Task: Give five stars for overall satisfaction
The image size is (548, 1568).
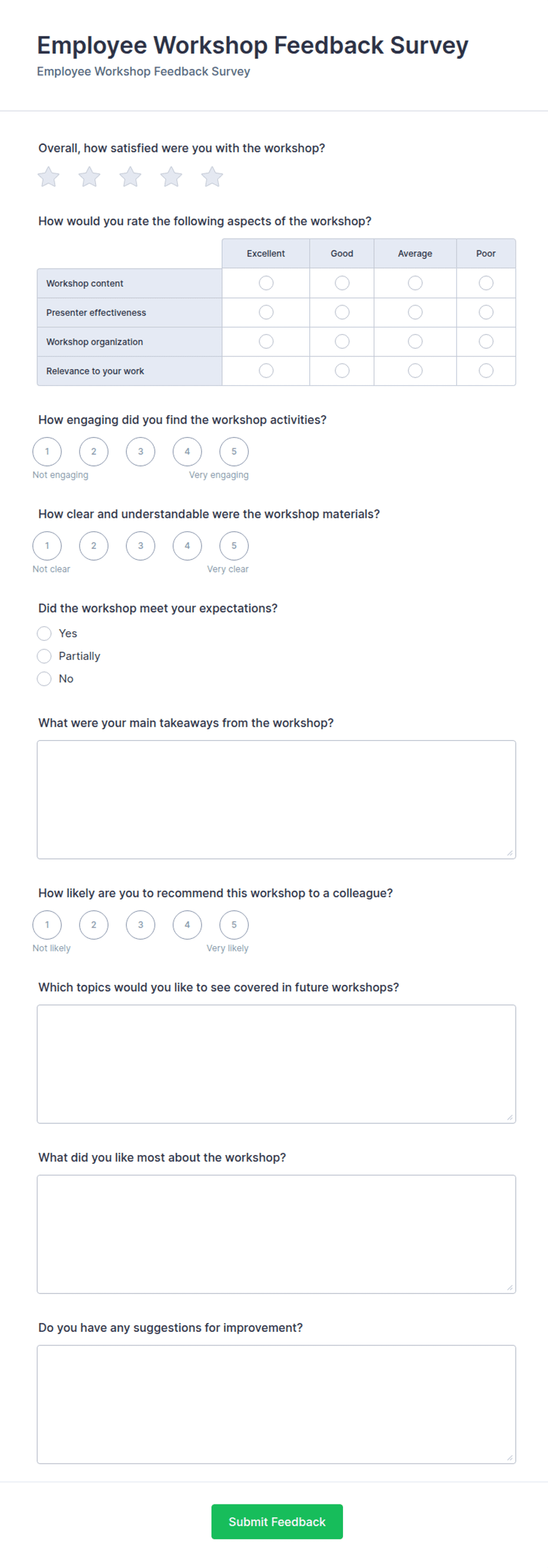Action: tap(212, 177)
